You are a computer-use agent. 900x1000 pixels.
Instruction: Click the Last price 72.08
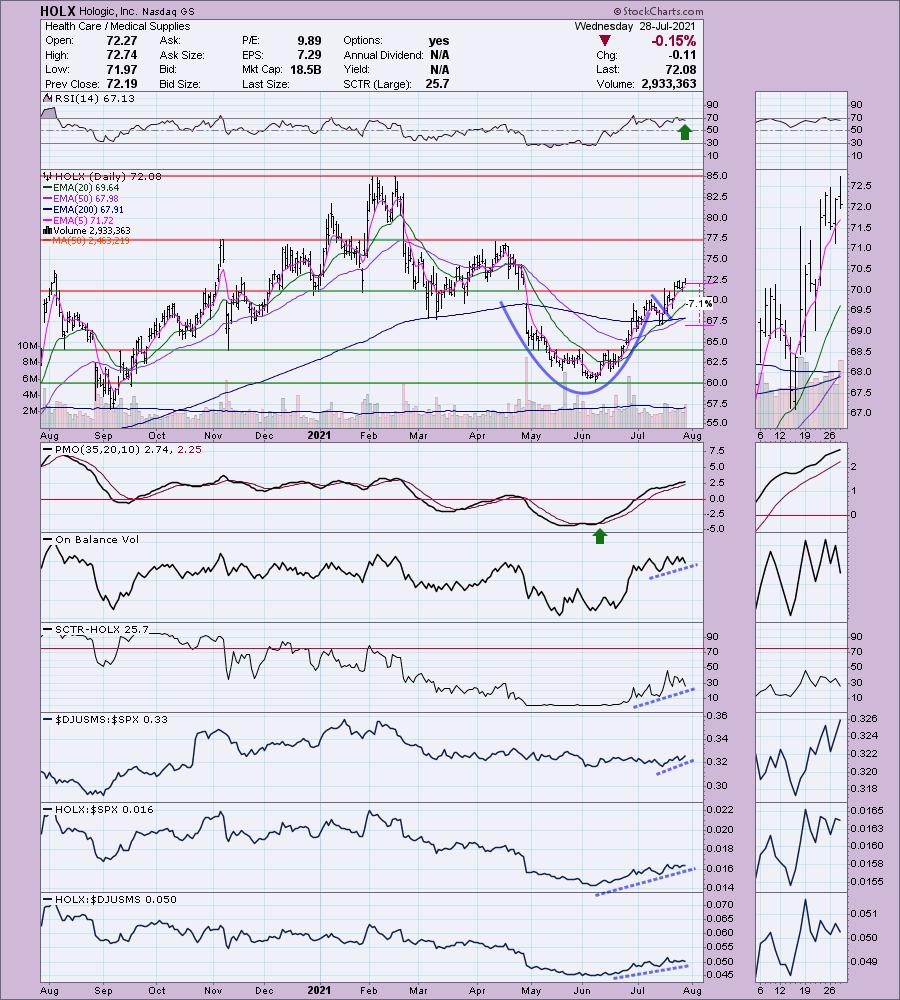point(680,70)
